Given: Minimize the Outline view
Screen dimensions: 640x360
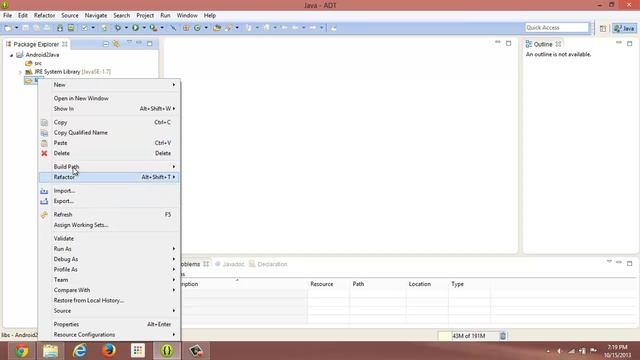Looking at the screenshot, I should click(619, 43).
